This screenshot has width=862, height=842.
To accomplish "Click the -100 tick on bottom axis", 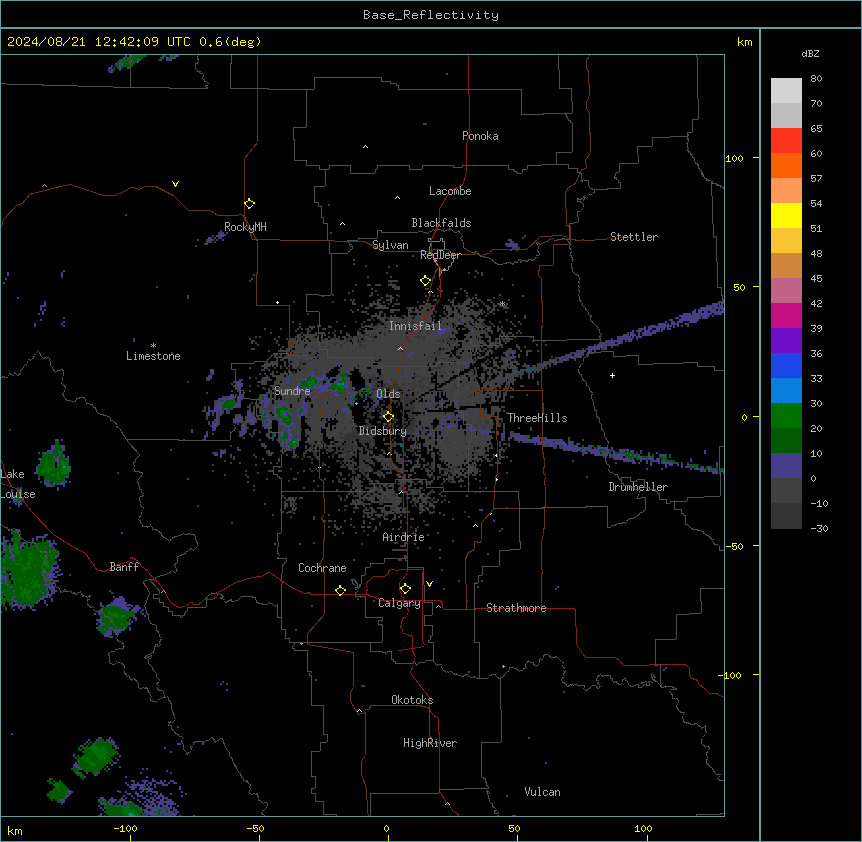I will pyautogui.click(x=125, y=828).
